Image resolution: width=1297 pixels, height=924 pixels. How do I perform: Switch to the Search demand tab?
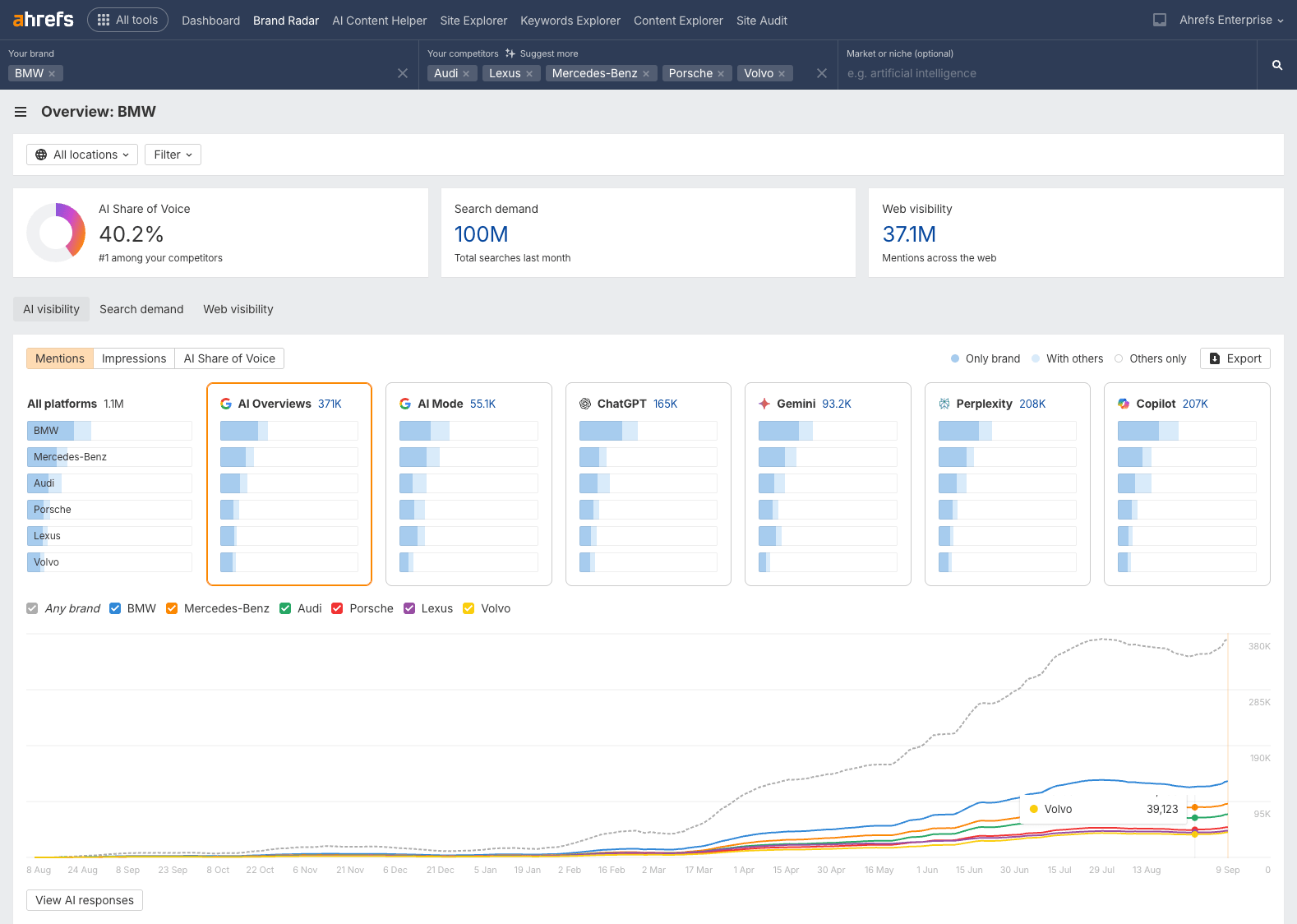(141, 309)
